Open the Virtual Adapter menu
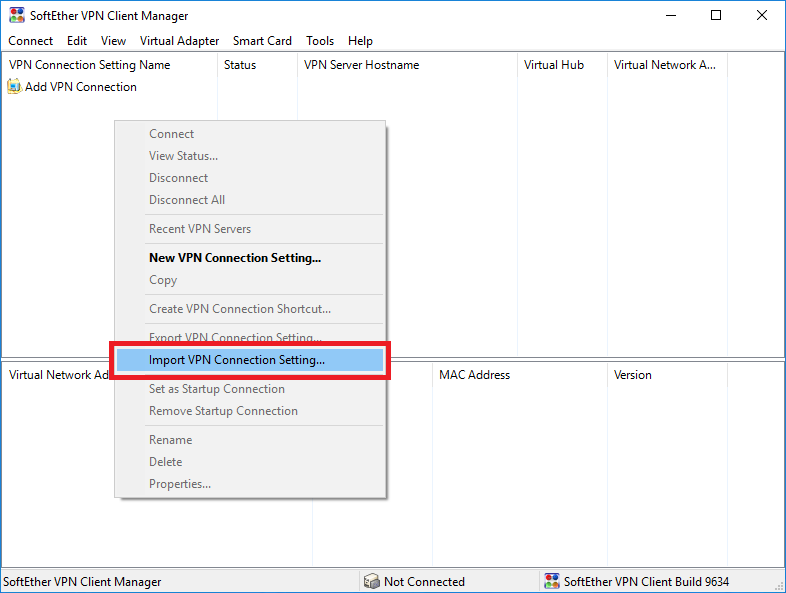This screenshot has height=593, width=786. pyautogui.click(x=179, y=41)
